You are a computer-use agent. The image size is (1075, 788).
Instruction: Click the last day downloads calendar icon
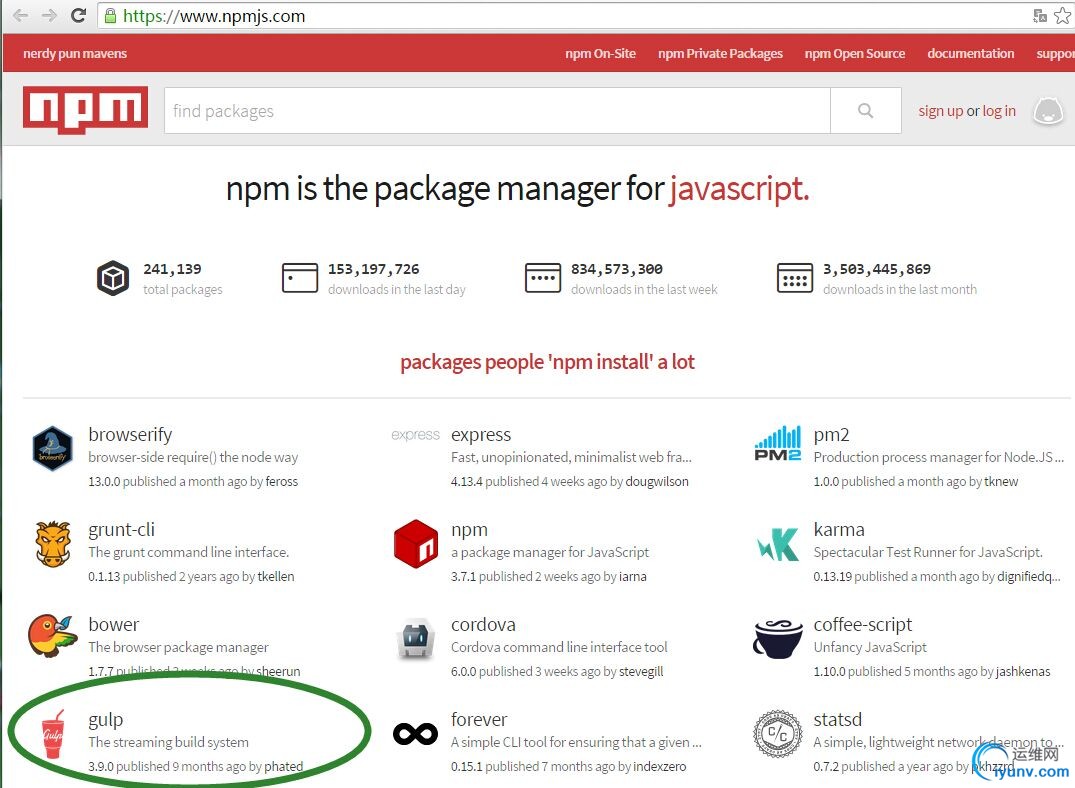coord(300,278)
